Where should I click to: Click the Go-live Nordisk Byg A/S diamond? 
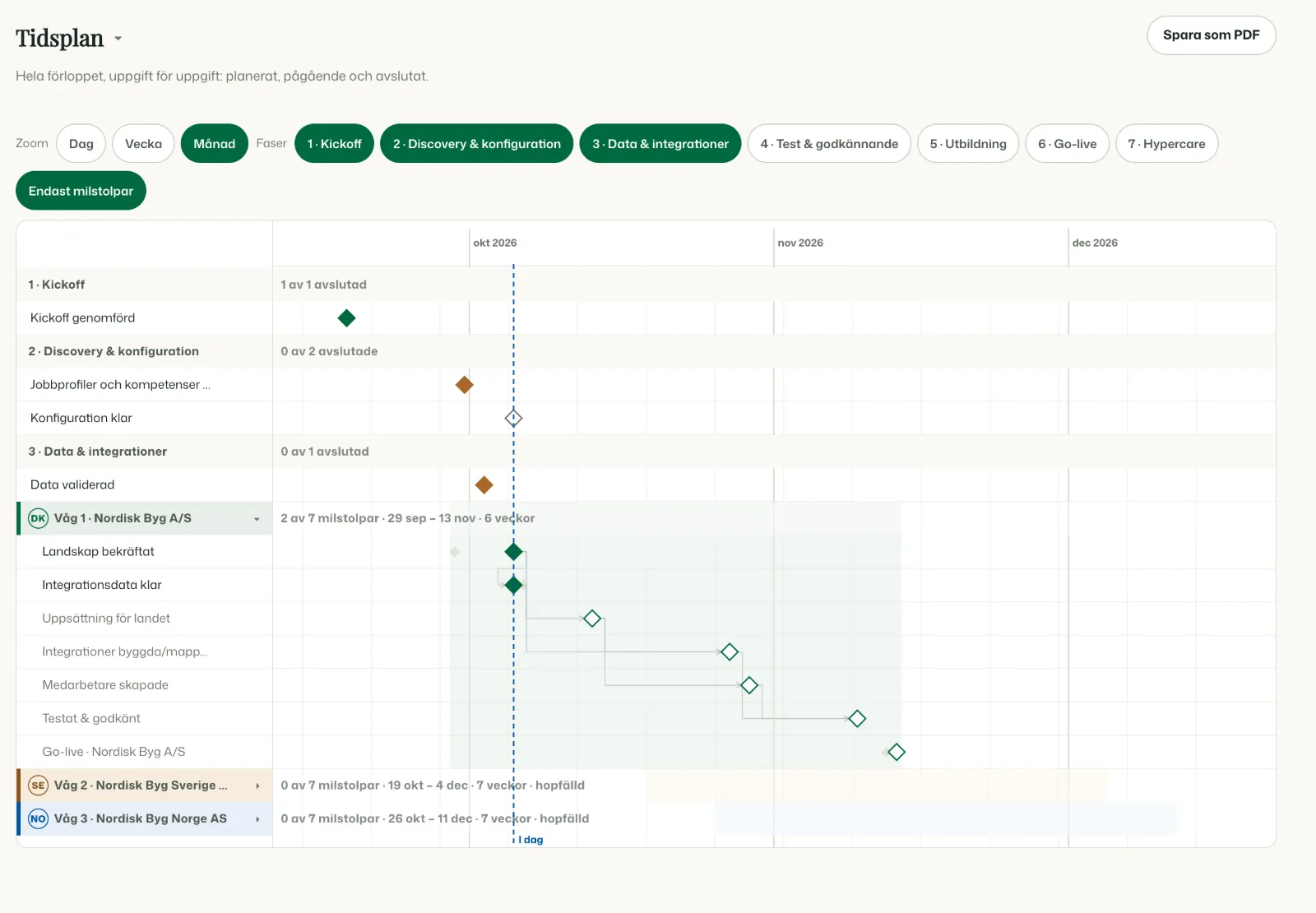click(x=897, y=752)
